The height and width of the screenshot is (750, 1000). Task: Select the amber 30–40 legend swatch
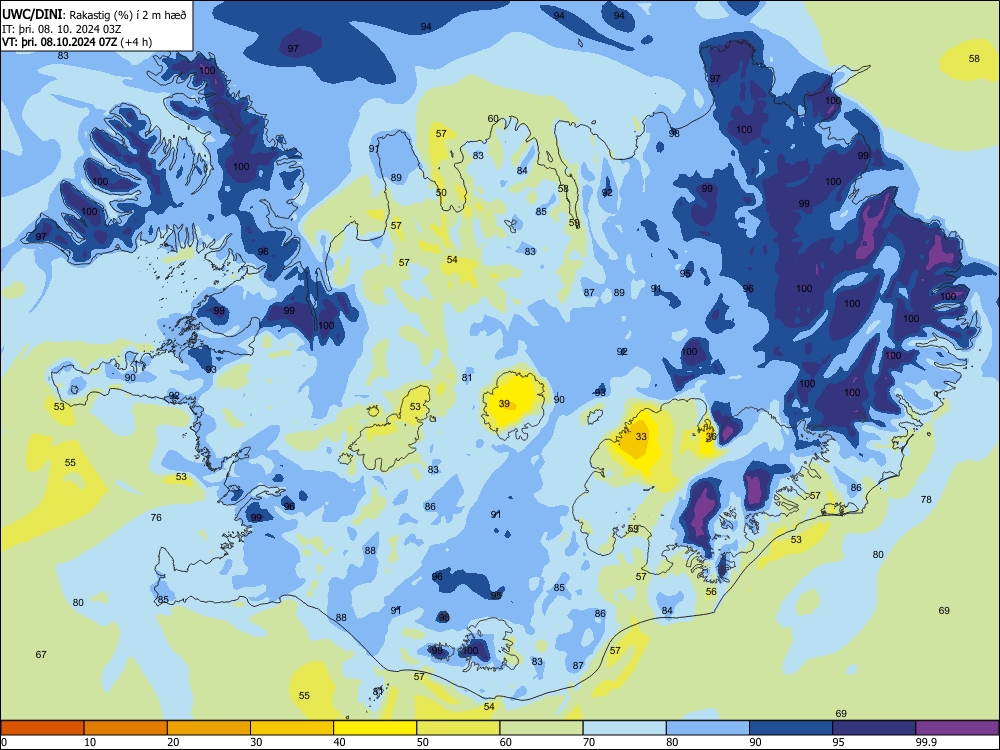[292, 728]
